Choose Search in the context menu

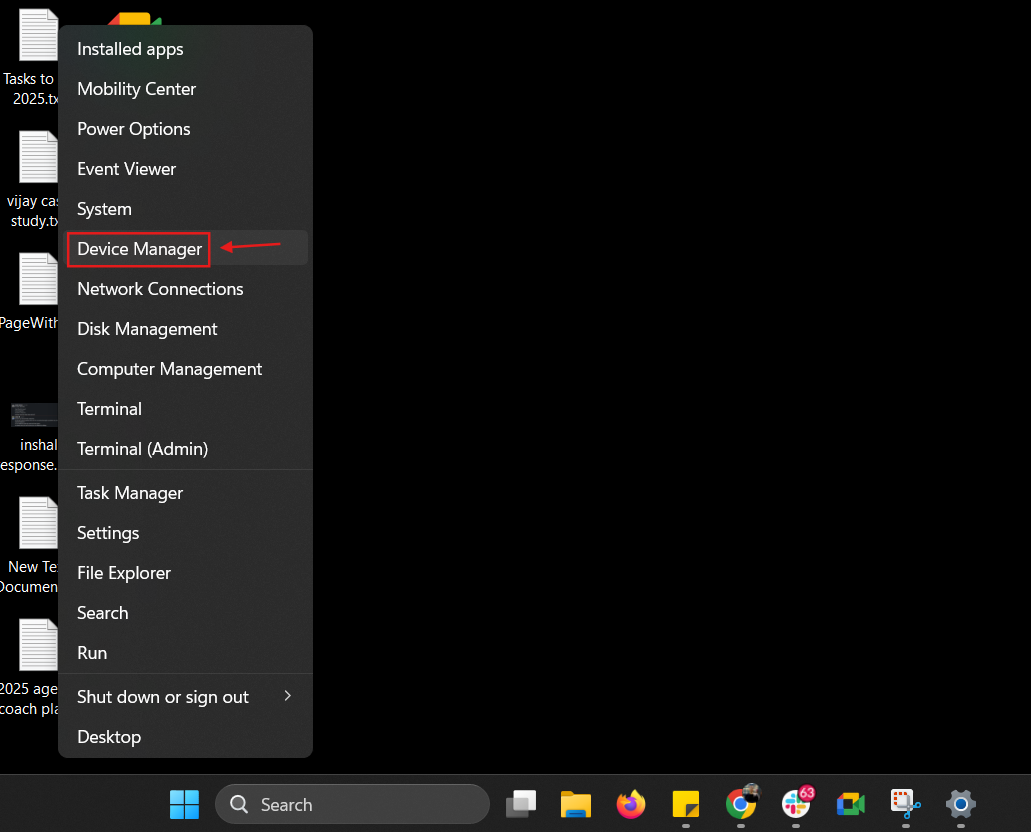click(x=185, y=613)
